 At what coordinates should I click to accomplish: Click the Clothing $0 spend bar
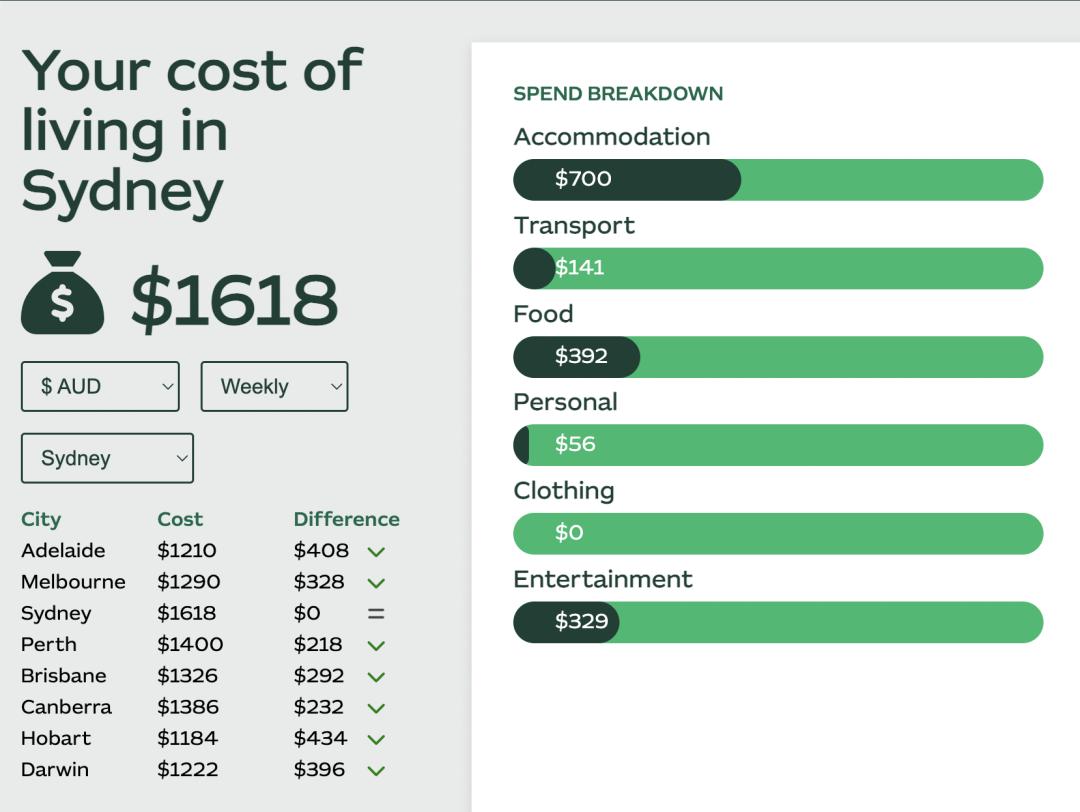click(x=778, y=534)
